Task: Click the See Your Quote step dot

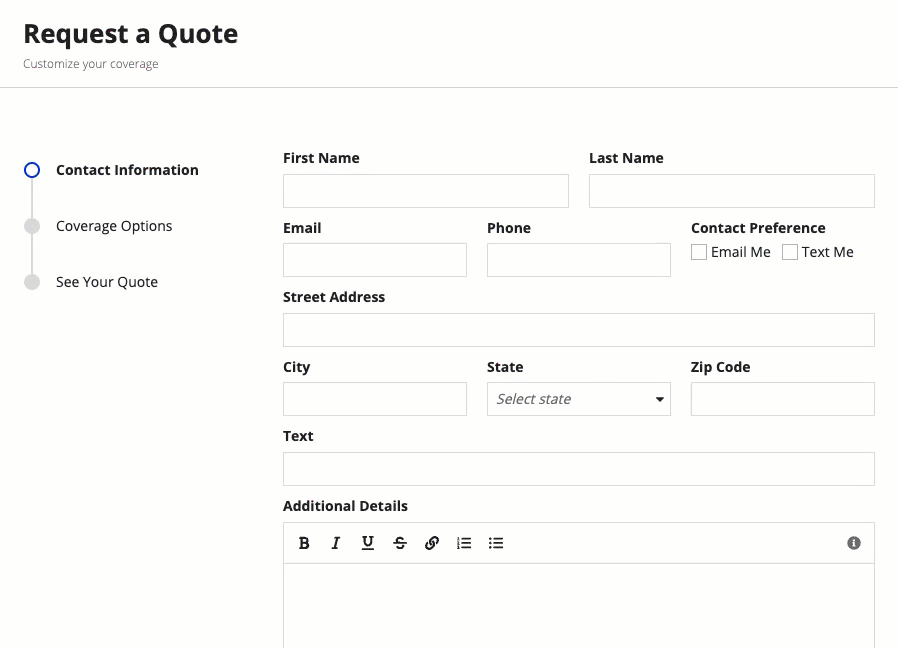Action: click(32, 282)
